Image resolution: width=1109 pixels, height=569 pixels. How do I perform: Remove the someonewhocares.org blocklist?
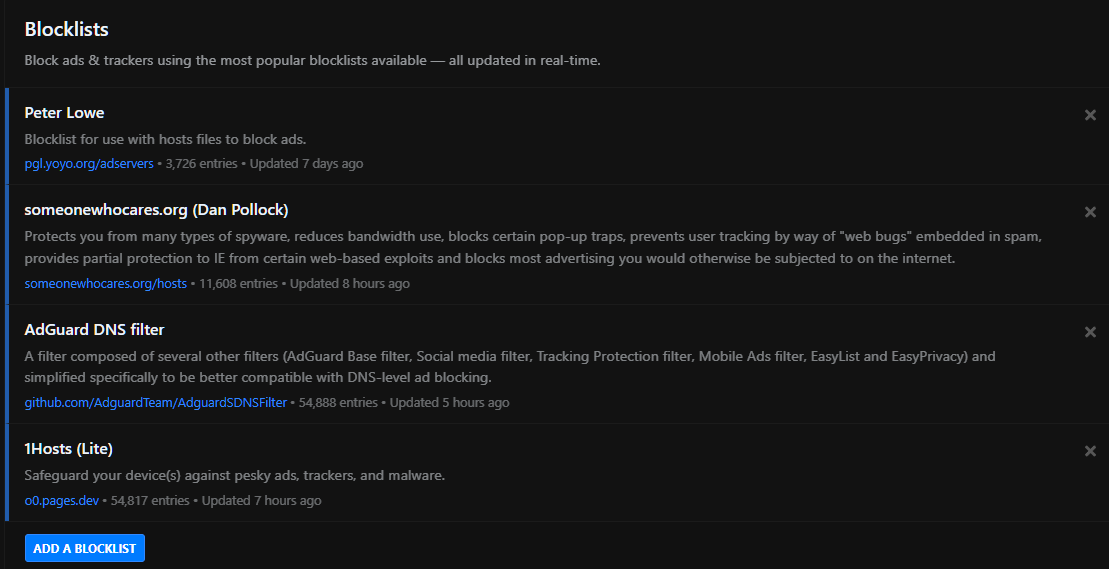[1090, 212]
